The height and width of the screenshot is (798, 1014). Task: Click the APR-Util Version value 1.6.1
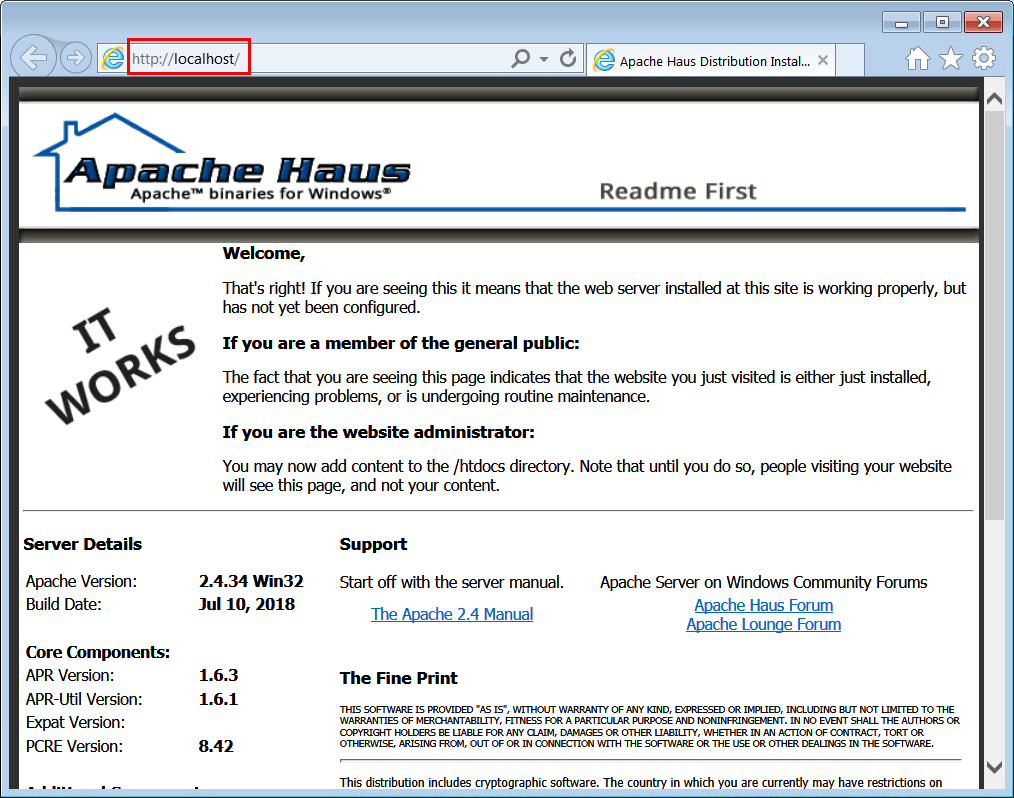(x=218, y=699)
